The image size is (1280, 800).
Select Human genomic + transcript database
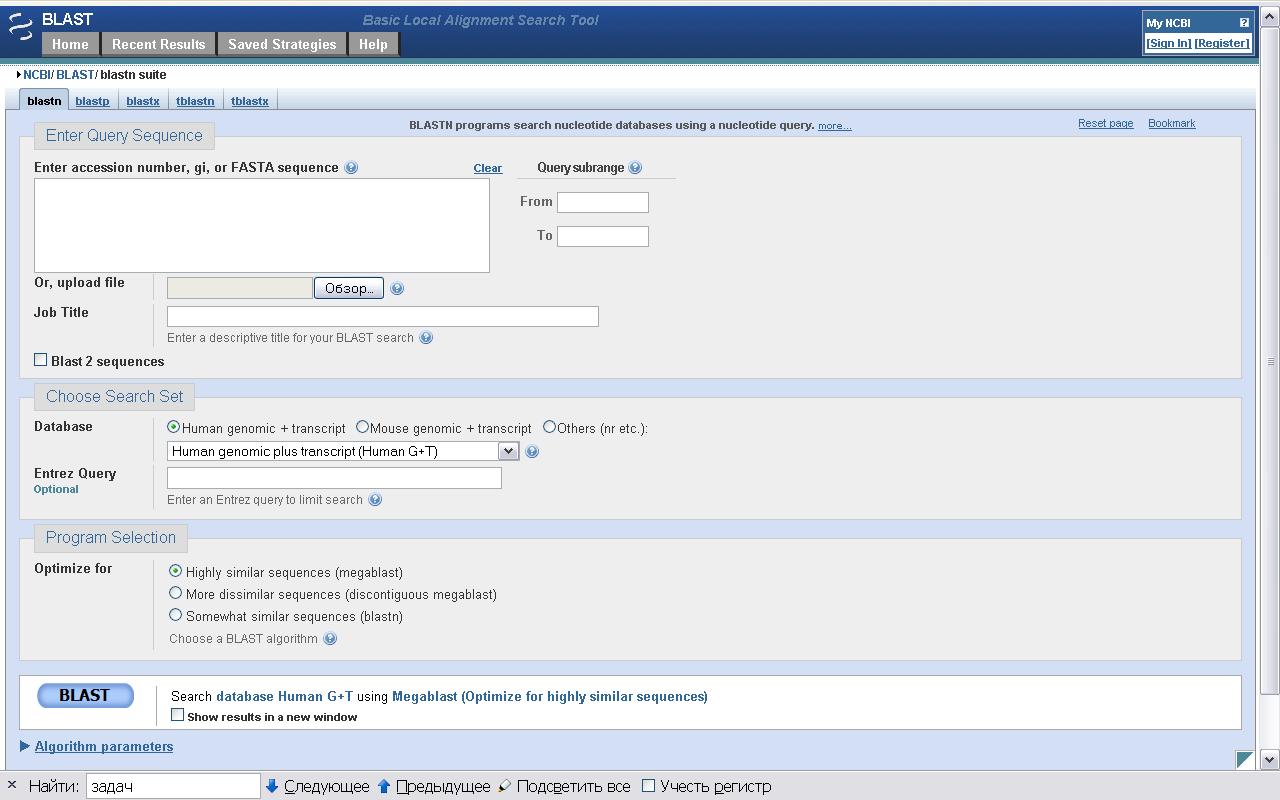pos(174,427)
